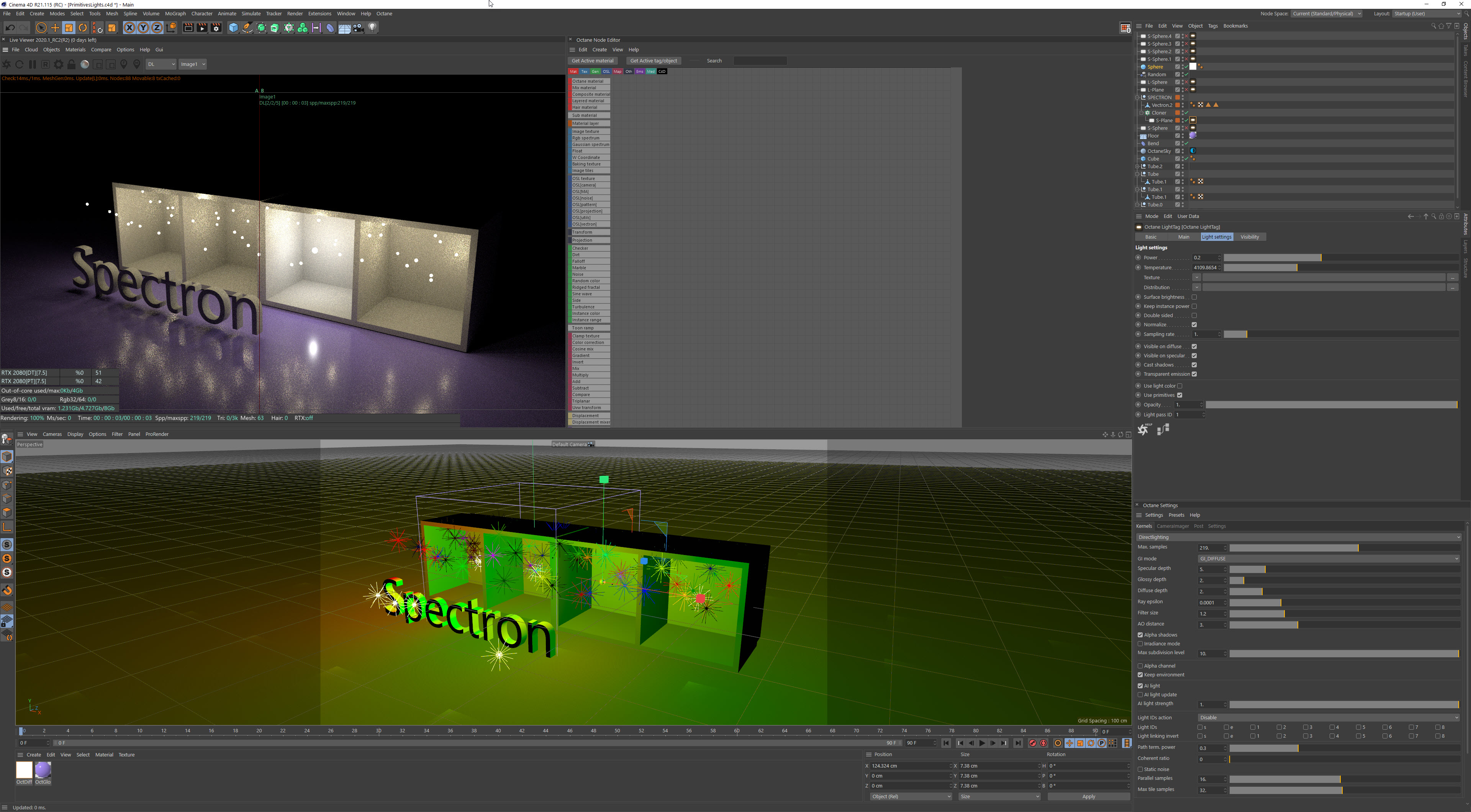Open Edit Render Settings clapperboard icon
Screen dimensions: 1471x812
pos(216,28)
